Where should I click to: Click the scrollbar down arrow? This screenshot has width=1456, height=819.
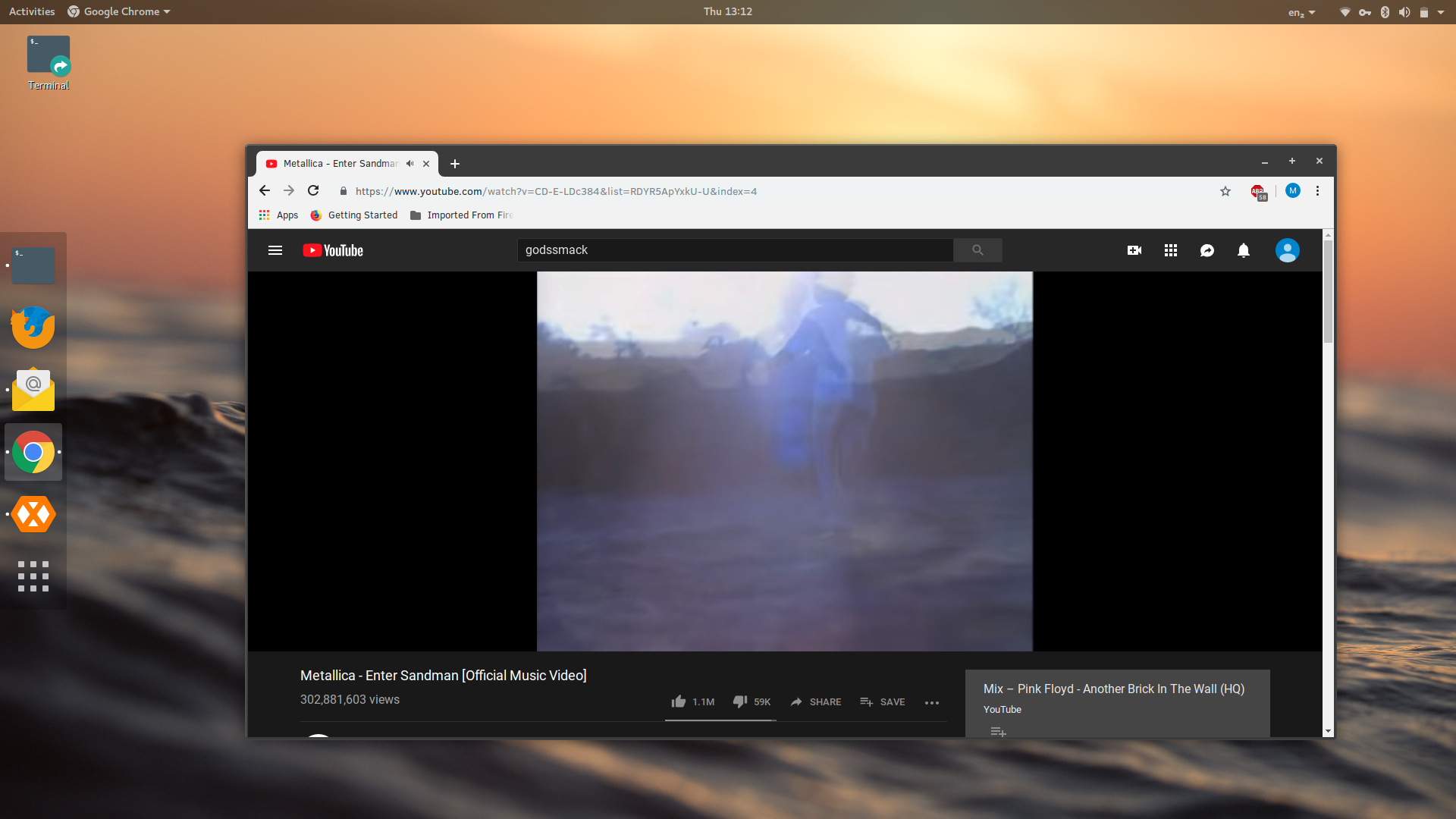pyautogui.click(x=1328, y=731)
